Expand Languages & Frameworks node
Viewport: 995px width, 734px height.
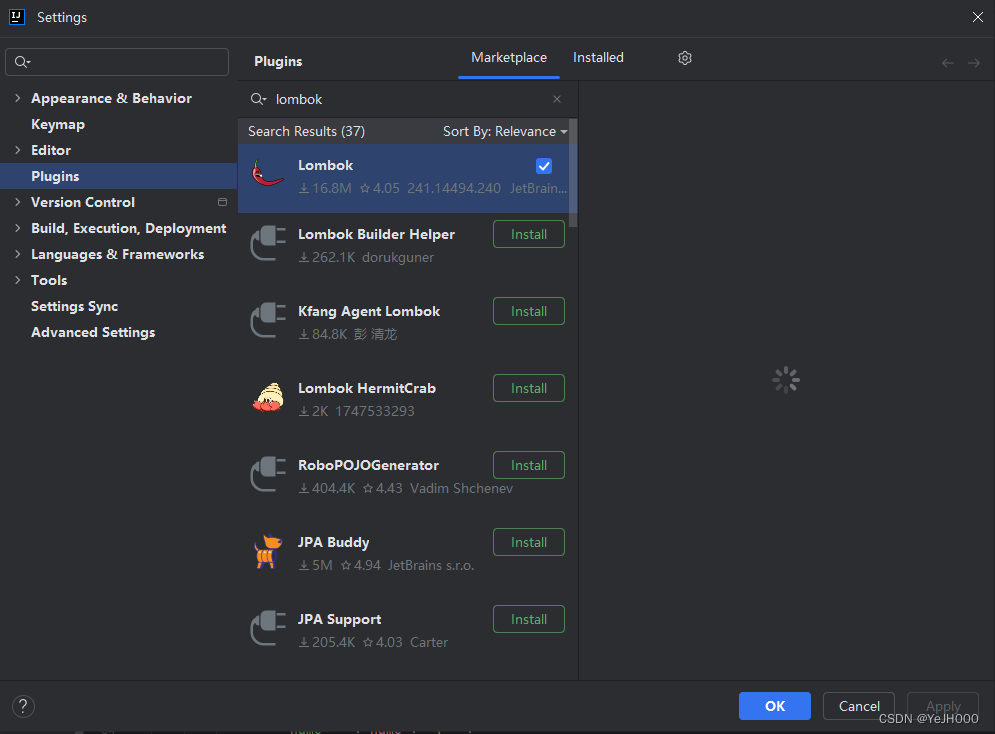[x=18, y=254]
